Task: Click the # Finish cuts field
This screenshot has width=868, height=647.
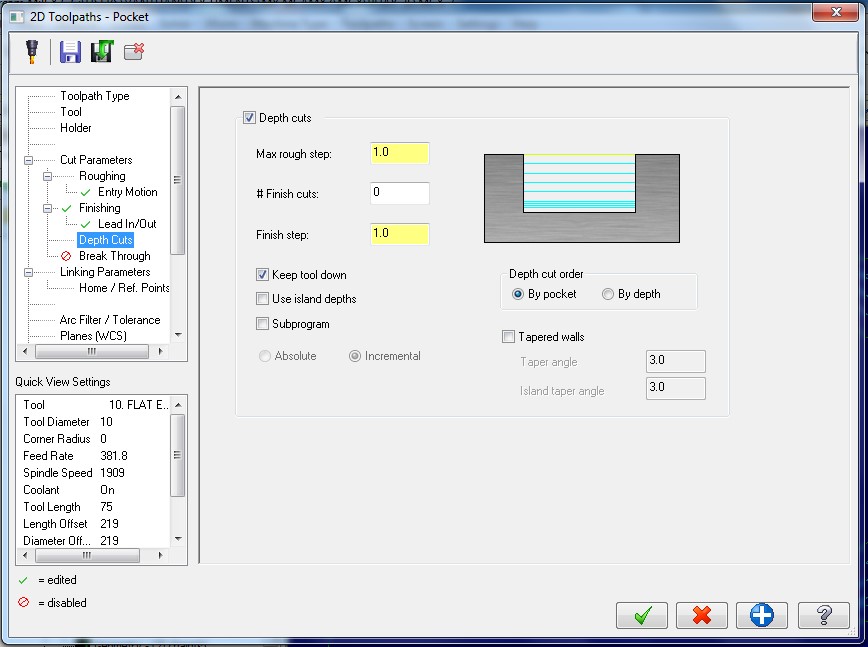Action: tap(400, 193)
